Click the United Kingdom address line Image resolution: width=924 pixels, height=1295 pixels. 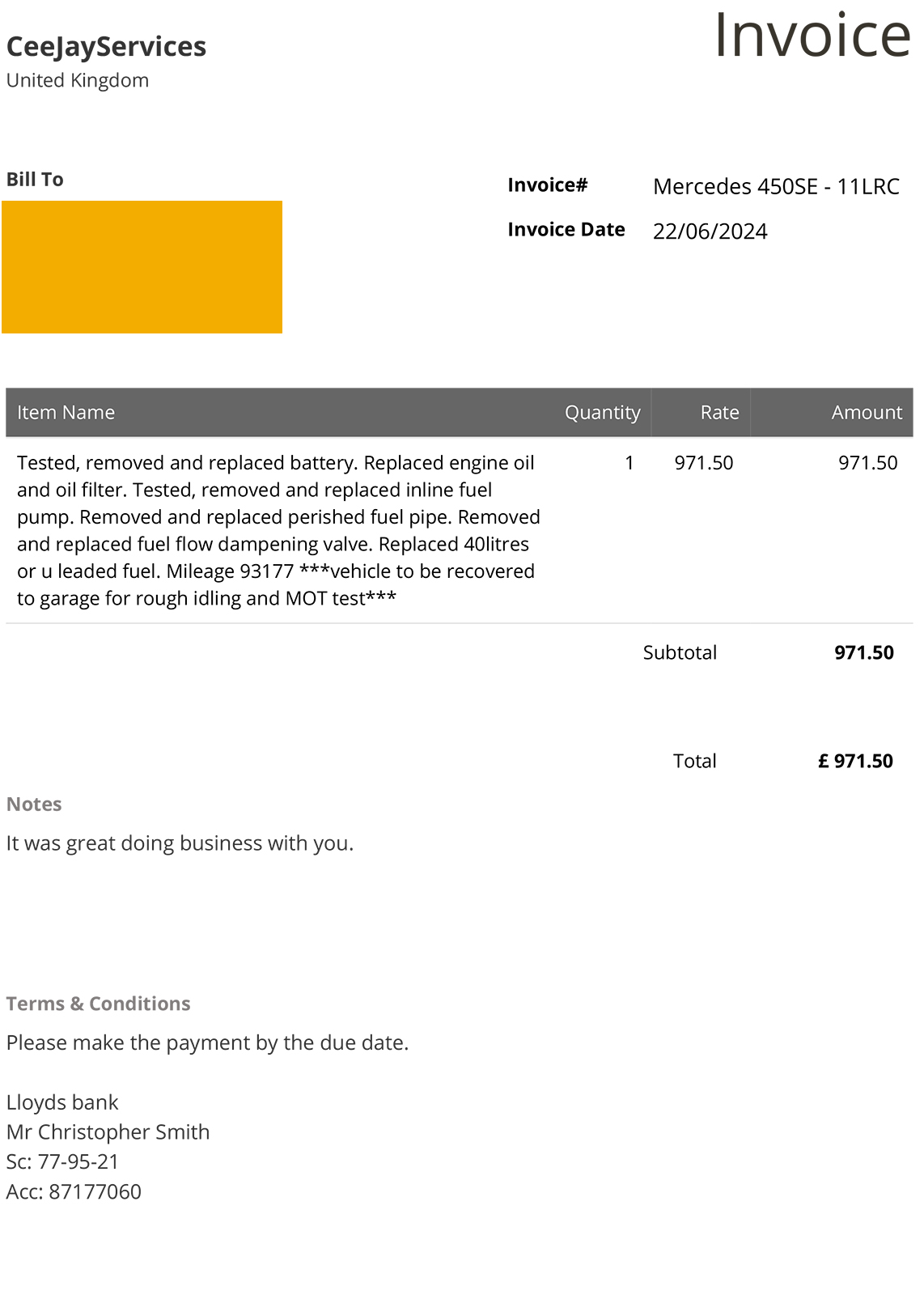point(78,80)
